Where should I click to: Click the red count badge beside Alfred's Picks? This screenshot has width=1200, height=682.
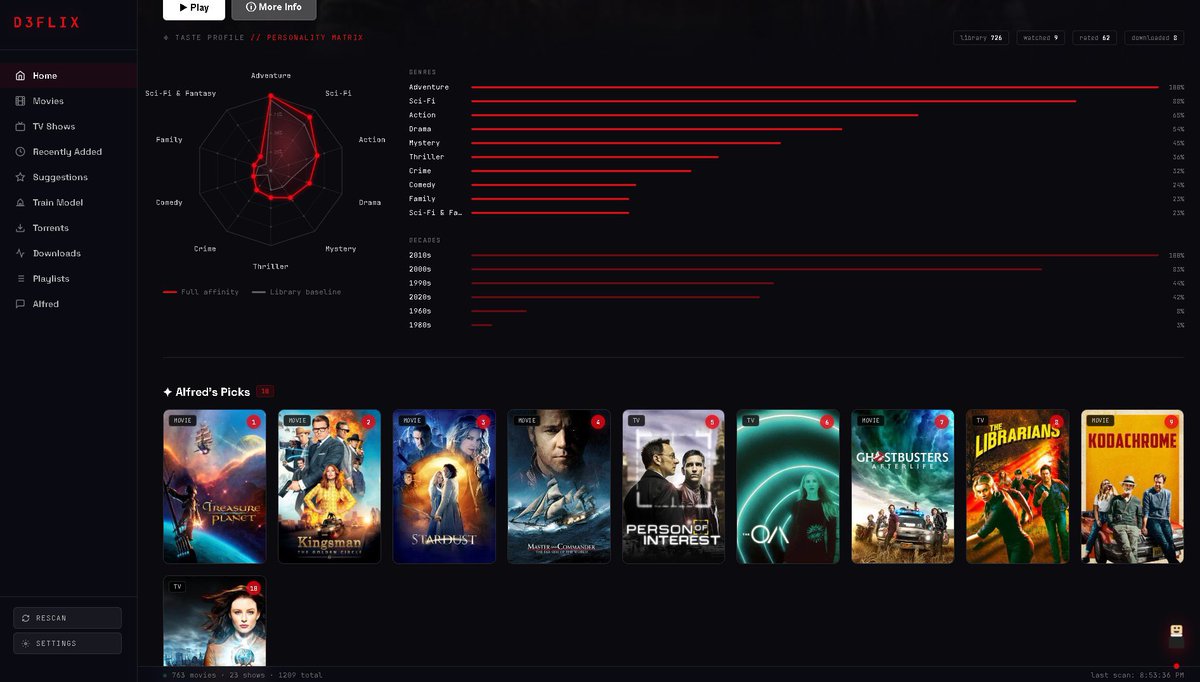(265, 392)
